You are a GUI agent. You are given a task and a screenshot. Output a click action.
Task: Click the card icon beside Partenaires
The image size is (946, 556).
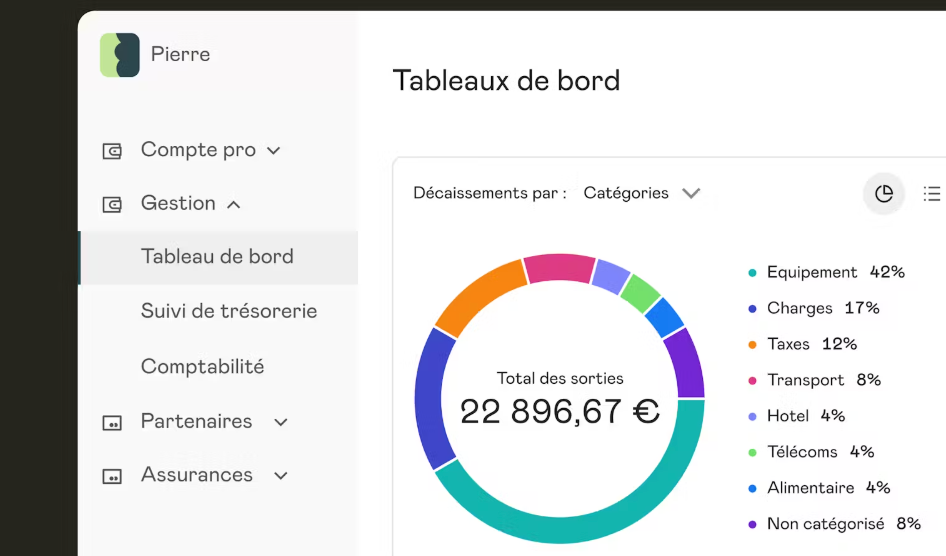click(x=112, y=423)
